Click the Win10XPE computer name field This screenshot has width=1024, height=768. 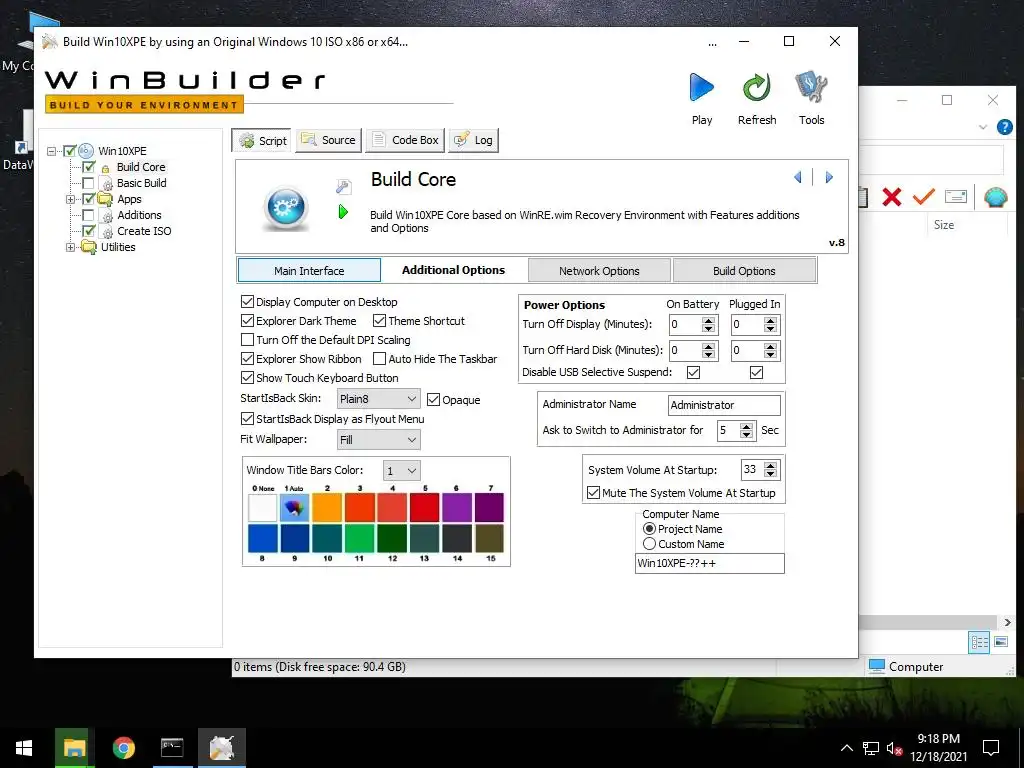tap(709, 564)
